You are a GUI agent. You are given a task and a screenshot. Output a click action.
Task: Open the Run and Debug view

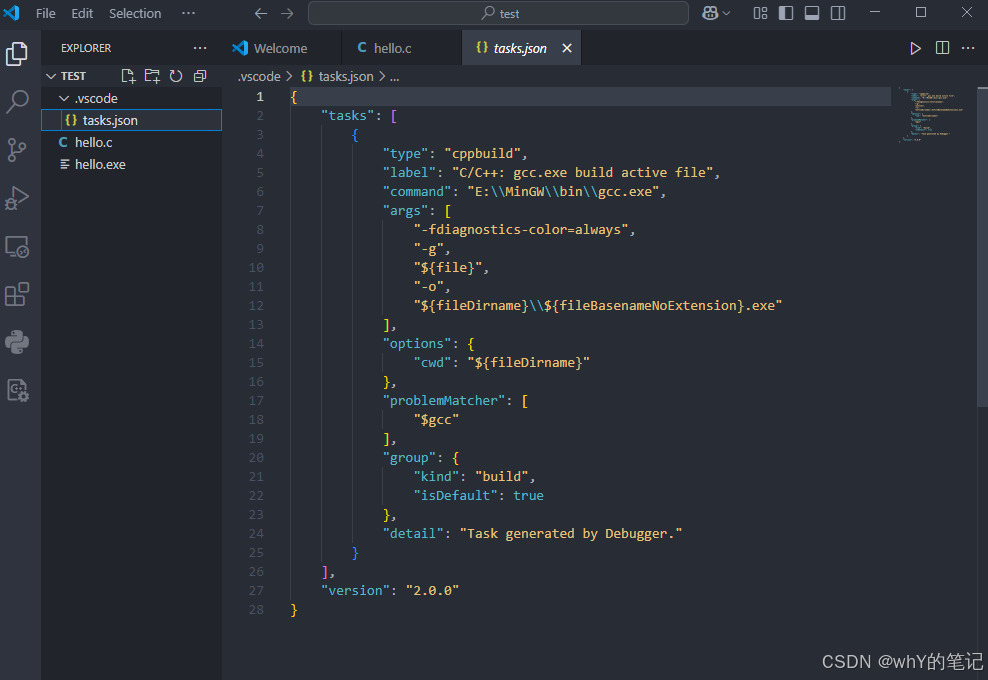pos(17,198)
